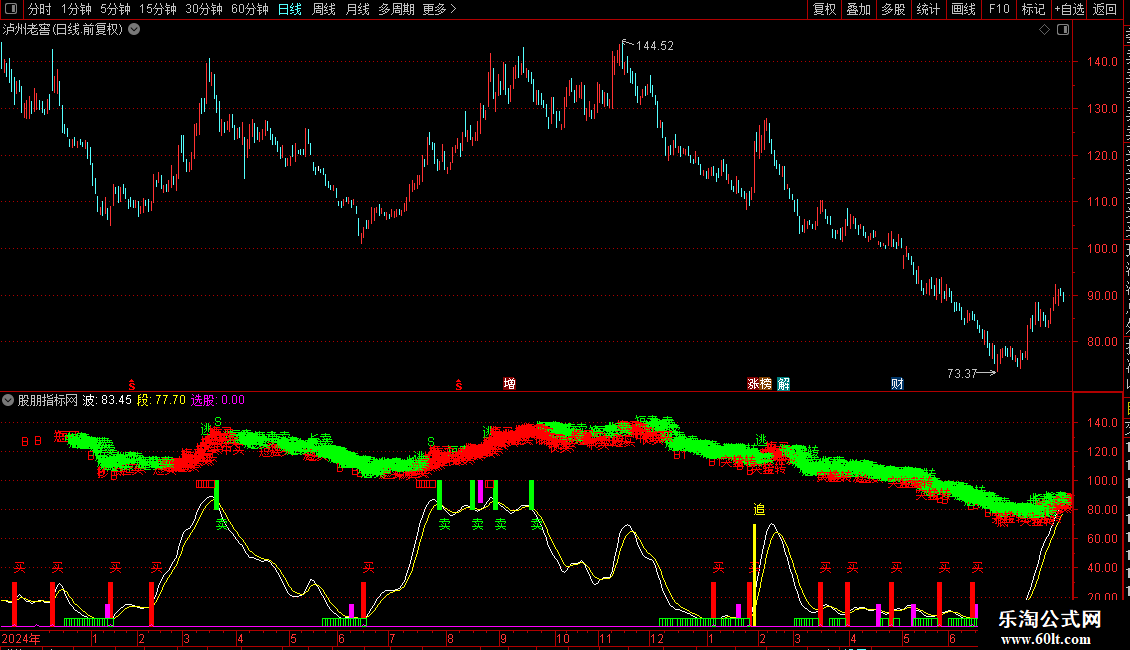Click the 财 financial report marker
This screenshot has height=650, width=1130.
897,383
